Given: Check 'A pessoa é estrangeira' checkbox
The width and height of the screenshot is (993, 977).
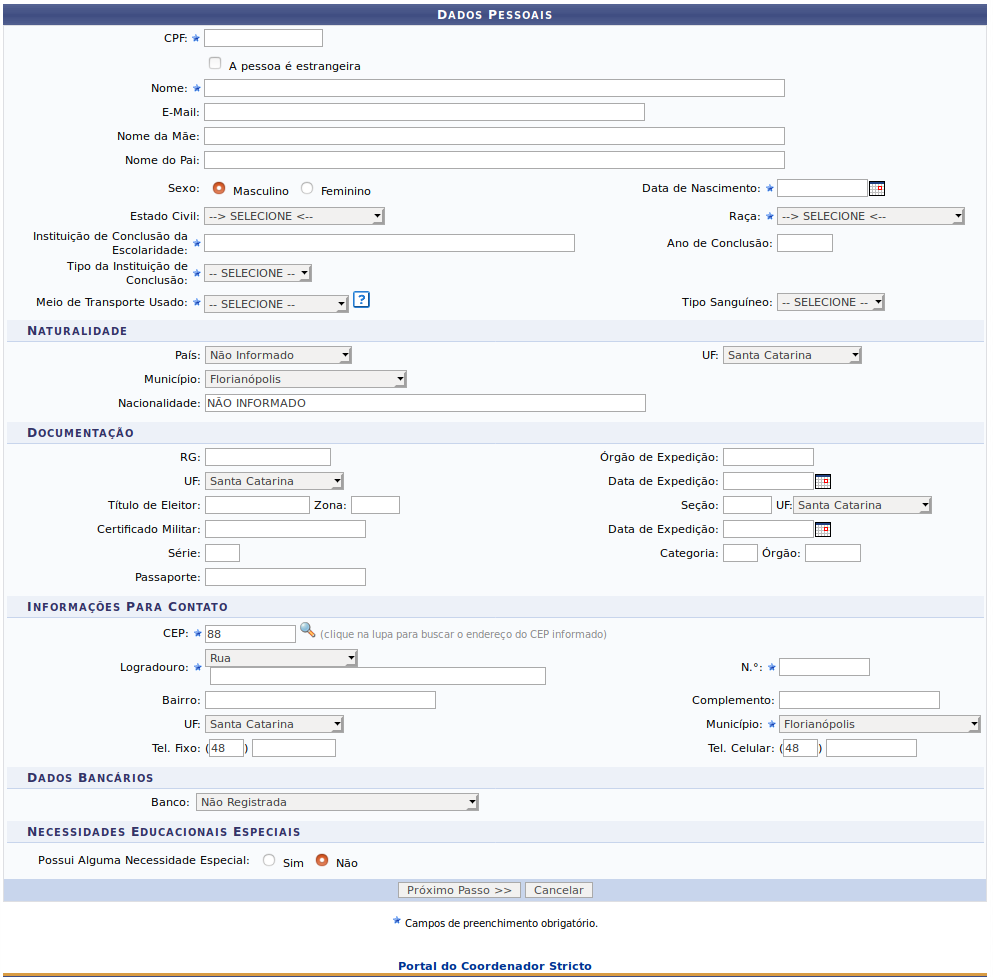Looking at the screenshot, I should [x=215, y=63].
